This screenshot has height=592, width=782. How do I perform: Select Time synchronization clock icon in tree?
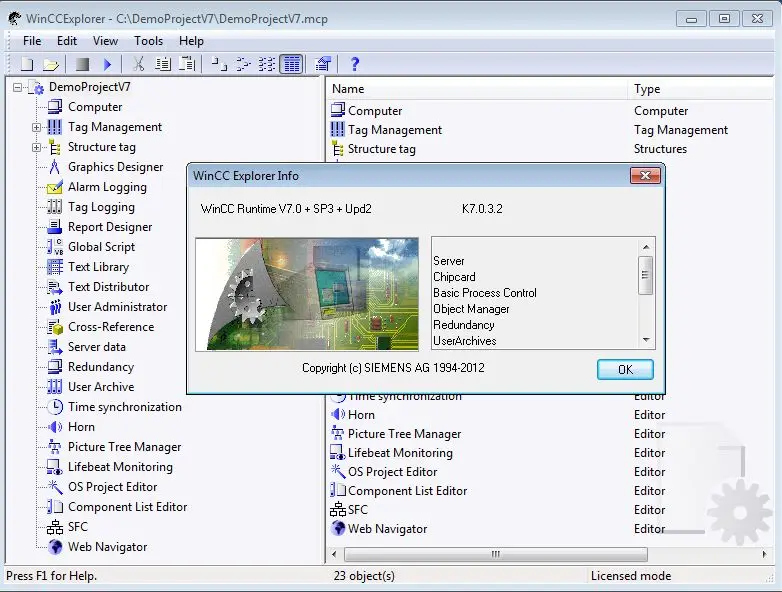pyautogui.click(x=55, y=407)
